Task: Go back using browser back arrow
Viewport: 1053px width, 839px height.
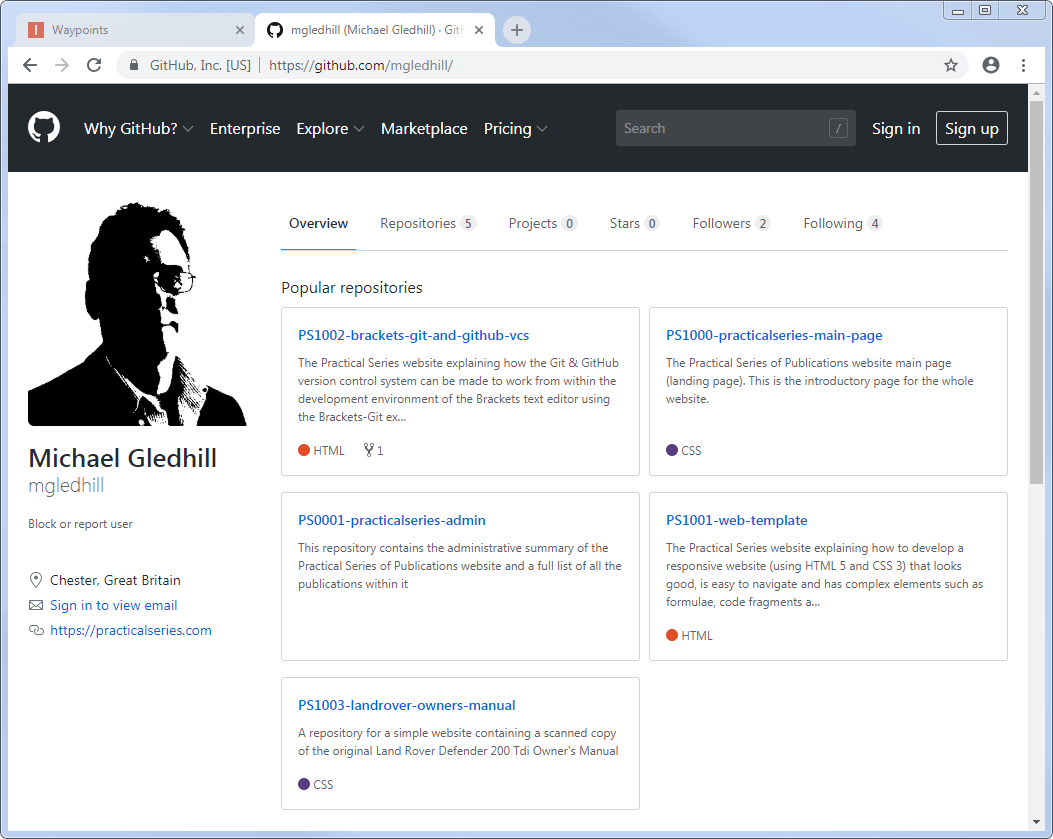Action: [x=30, y=65]
